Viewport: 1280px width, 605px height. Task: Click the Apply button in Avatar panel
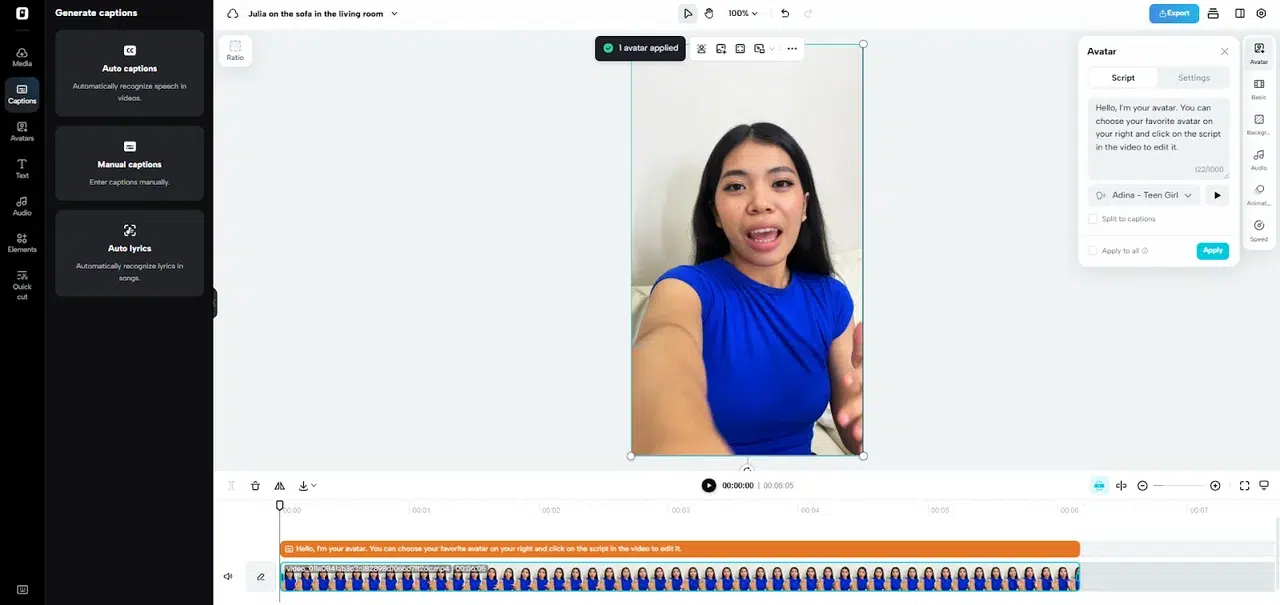(1212, 250)
